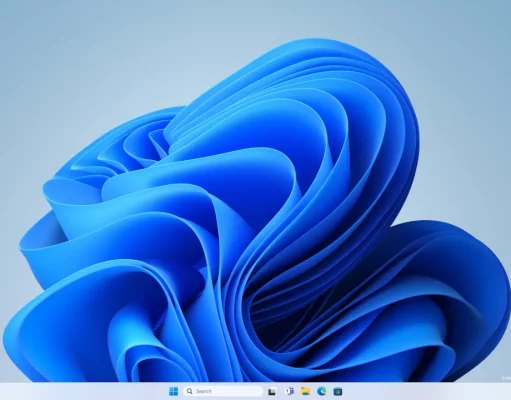The height and width of the screenshot is (400, 511).
Task: Click the taskbar Search box
Action: tap(223, 391)
